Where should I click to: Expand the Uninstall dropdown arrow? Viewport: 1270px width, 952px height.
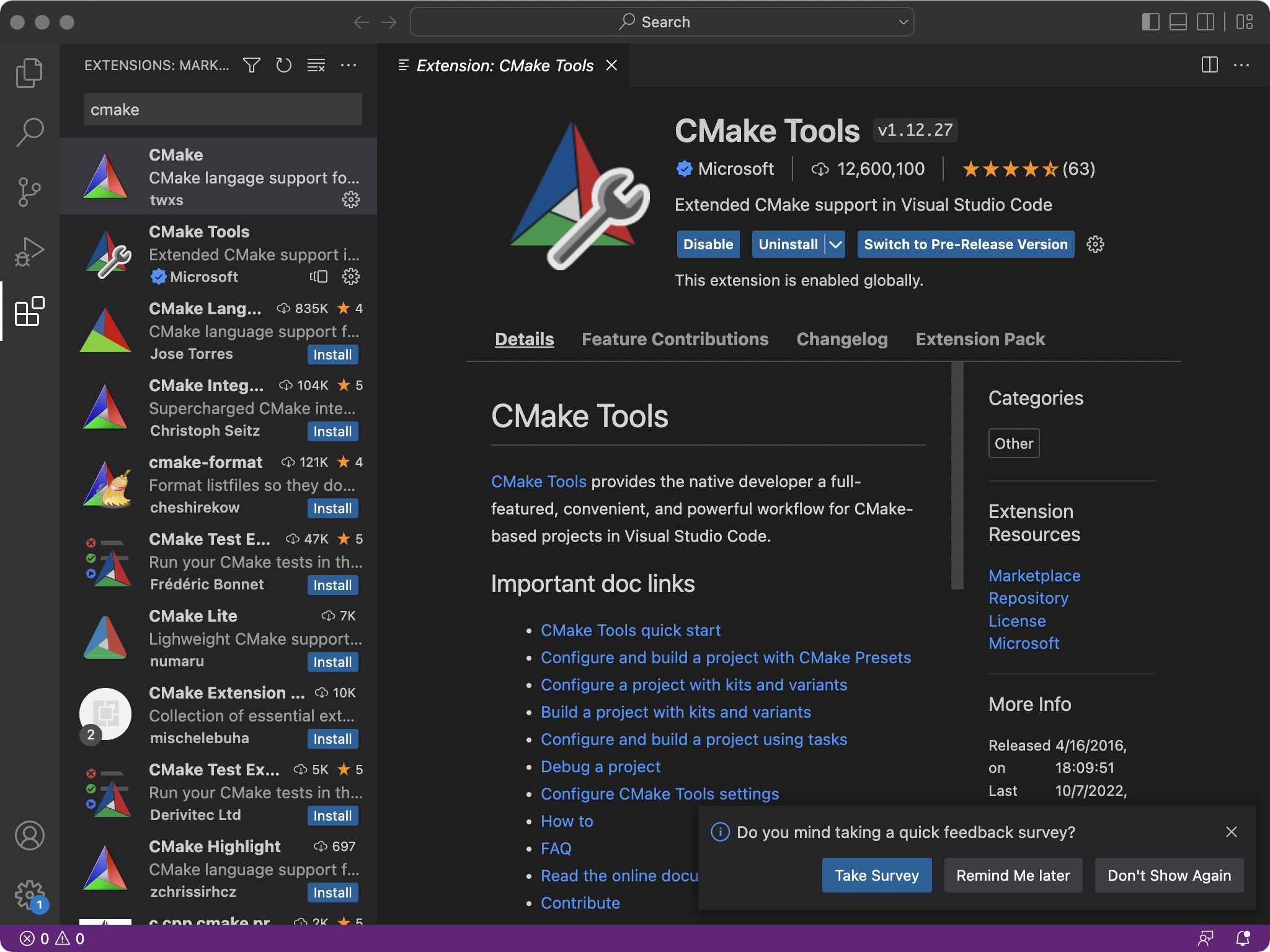pos(834,244)
